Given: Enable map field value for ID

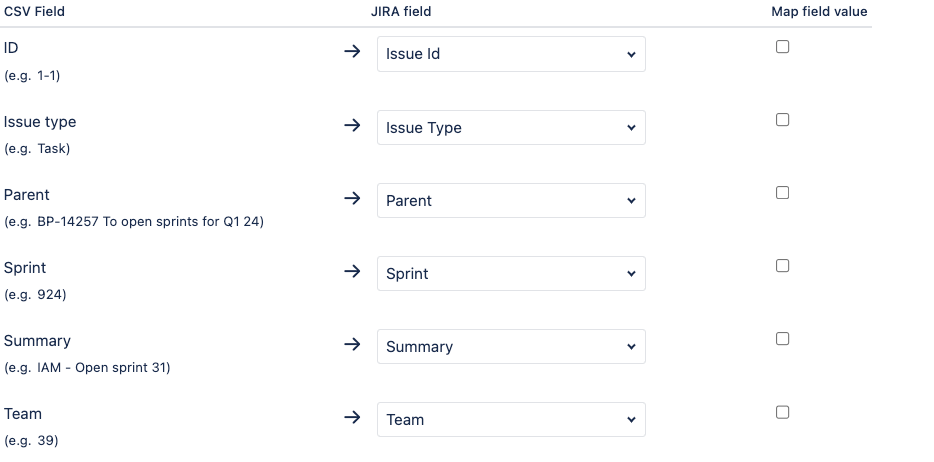Looking at the screenshot, I should (x=782, y=46).
